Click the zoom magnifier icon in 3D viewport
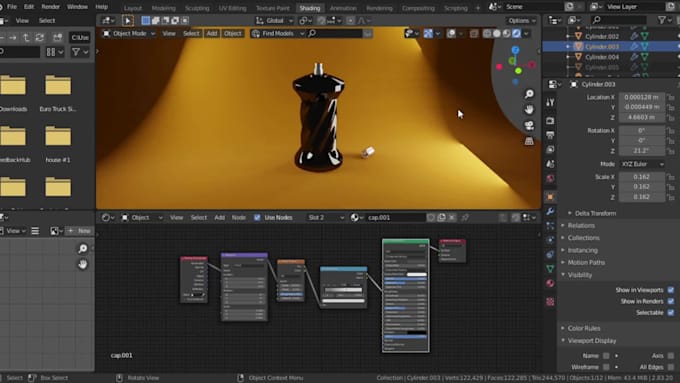This screenshot has height=383, width=680. [x=529, y=94]
